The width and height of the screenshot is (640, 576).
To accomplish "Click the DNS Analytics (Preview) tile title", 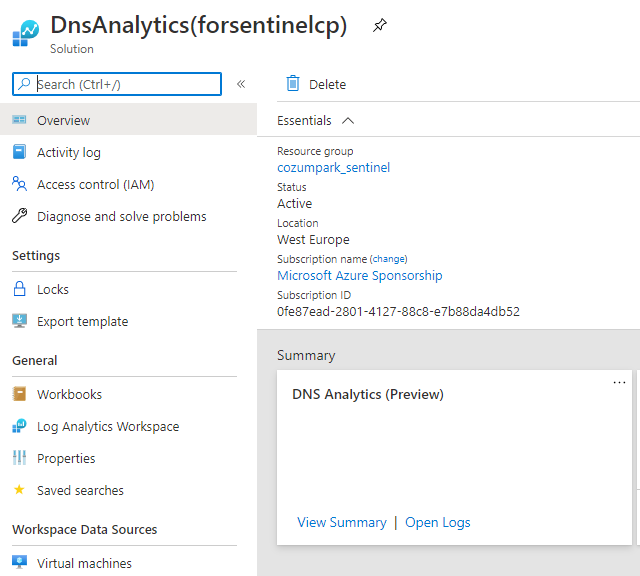I will coord(368,394).
